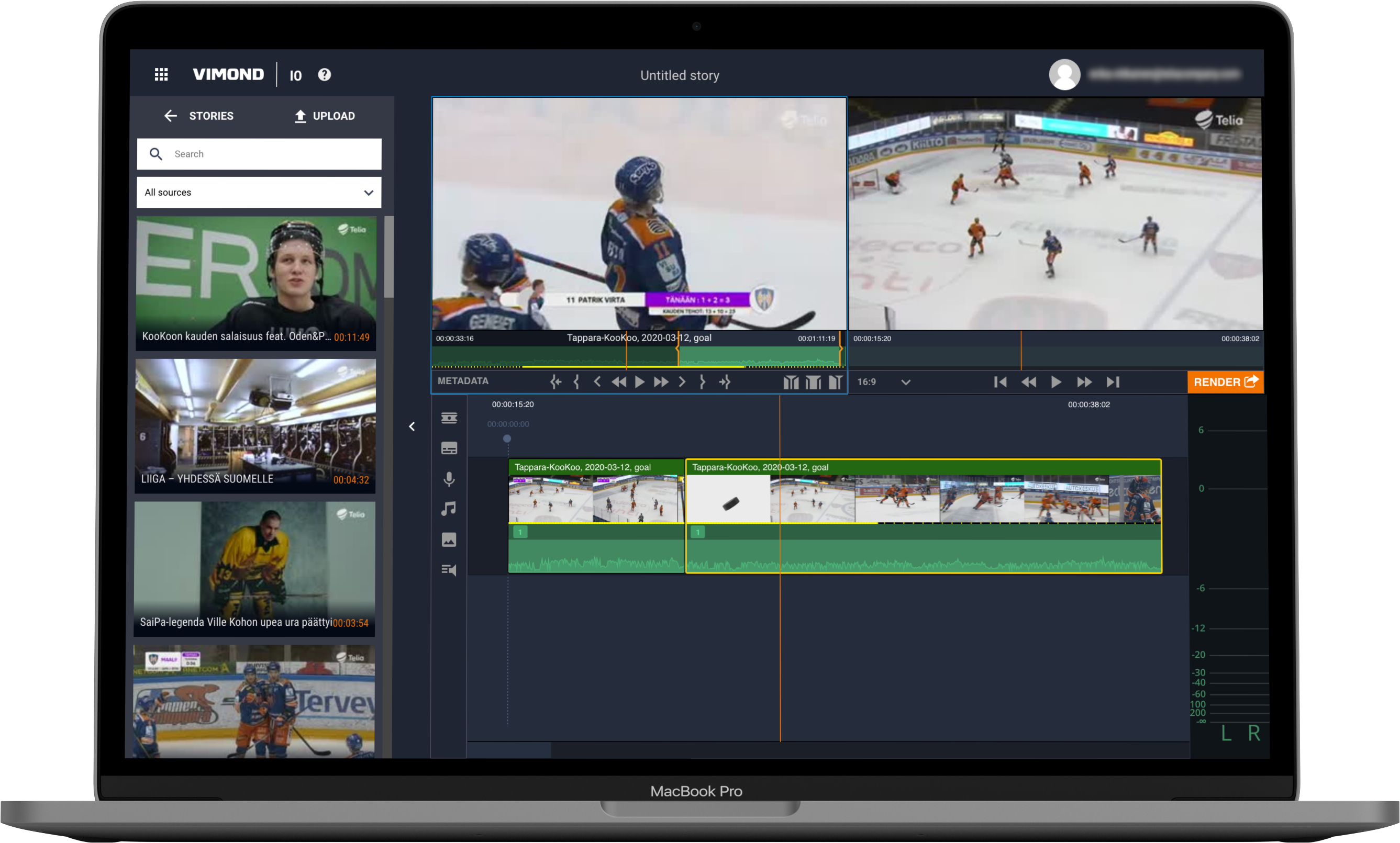Viewport: 1400px width, 843px height.
Task: Click audio channel 1 badge on first clip
Action: (520, 532)
